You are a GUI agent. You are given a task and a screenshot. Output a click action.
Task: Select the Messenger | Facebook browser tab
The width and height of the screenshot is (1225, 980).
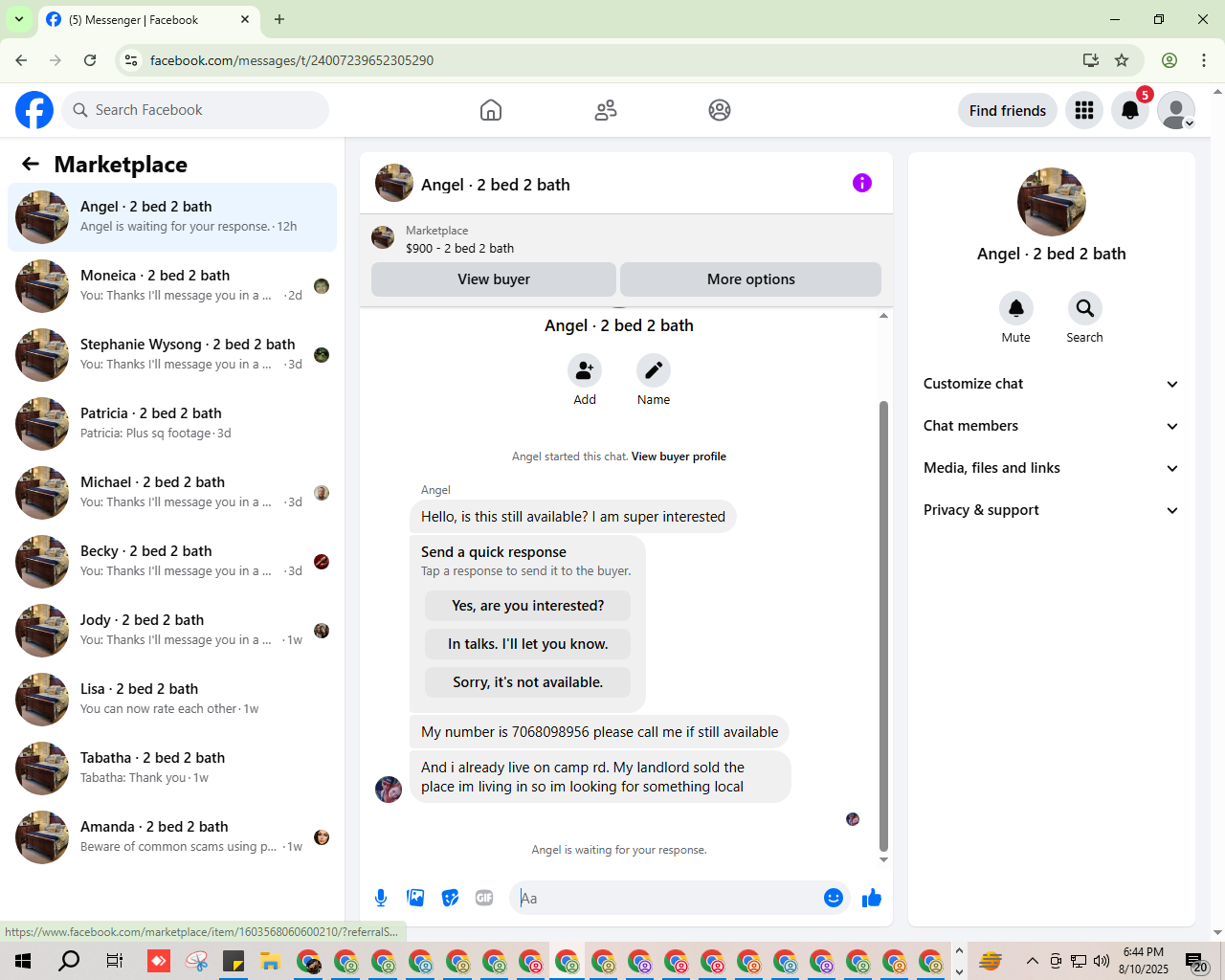pyautogui.click(x=148, y=19)
